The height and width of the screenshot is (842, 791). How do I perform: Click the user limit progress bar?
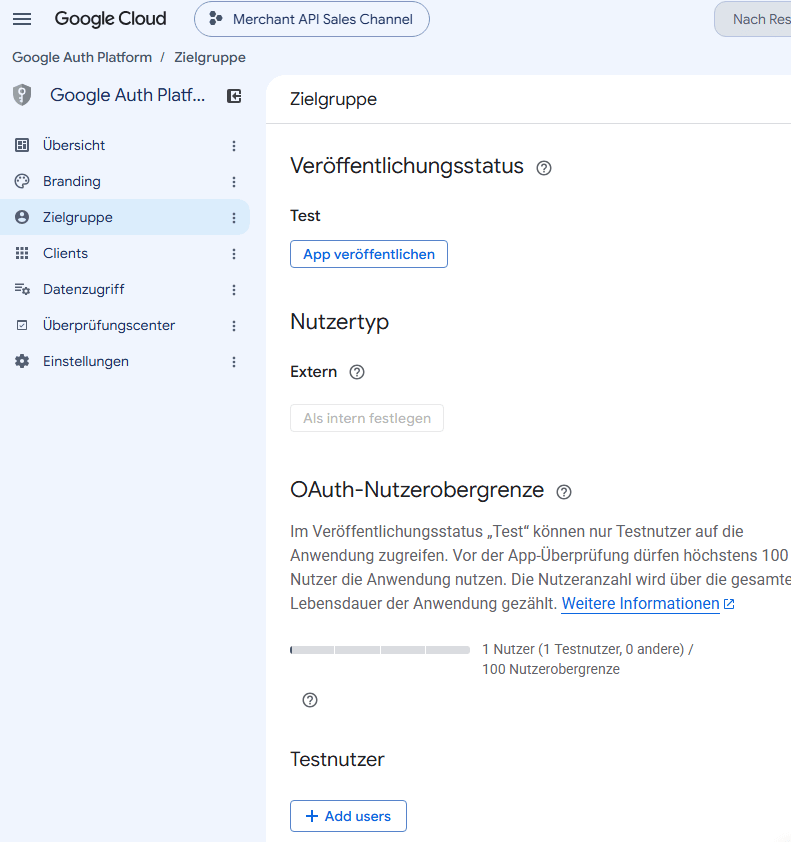coord(380,650)
